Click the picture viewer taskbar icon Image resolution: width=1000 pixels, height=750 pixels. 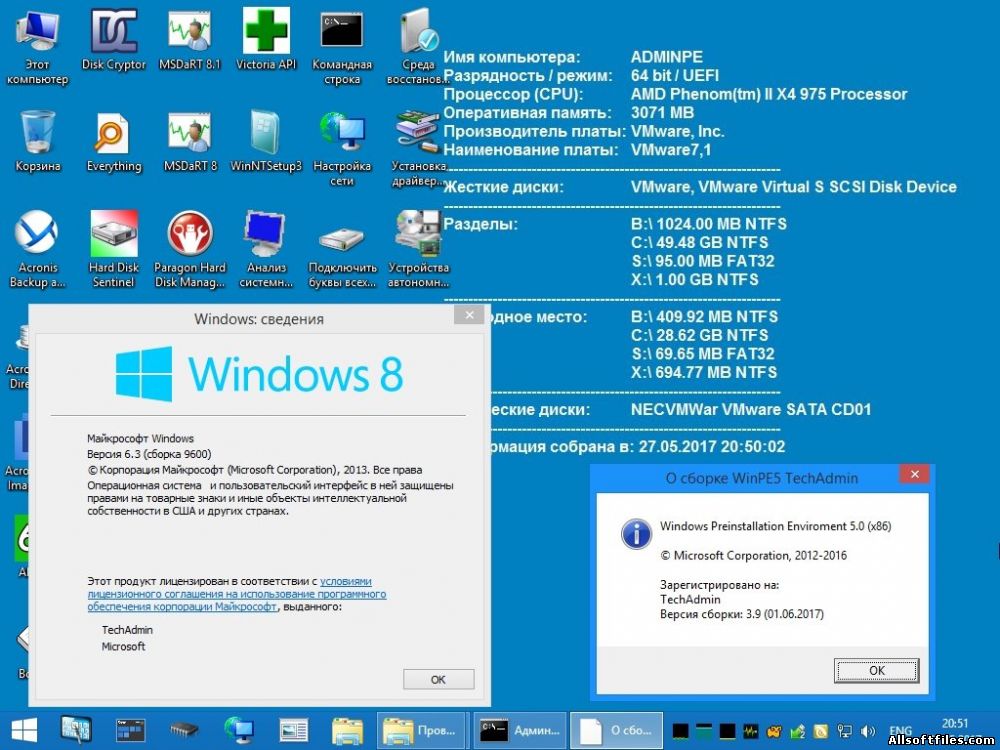[293, 731]
